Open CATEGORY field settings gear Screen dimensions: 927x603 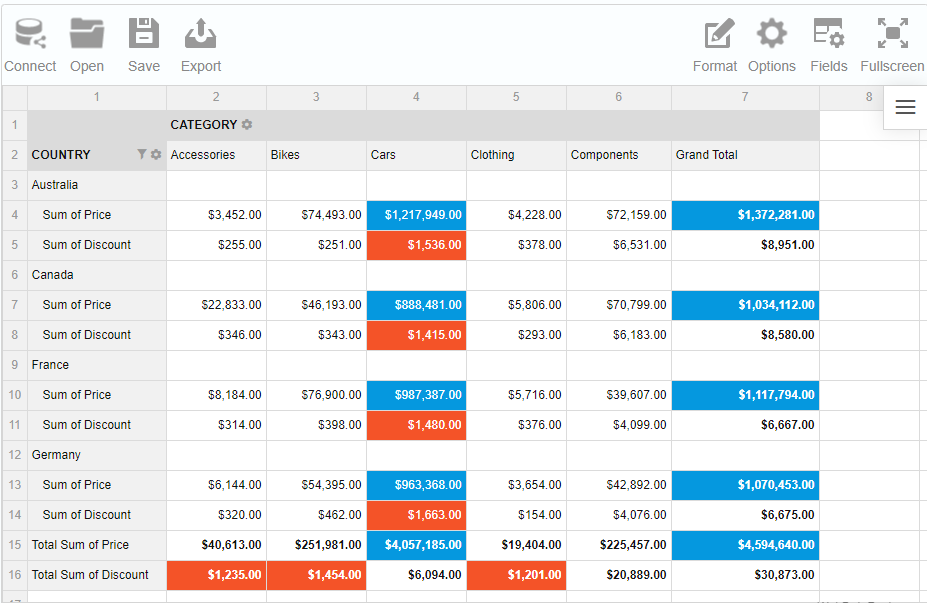click(247, 125)
